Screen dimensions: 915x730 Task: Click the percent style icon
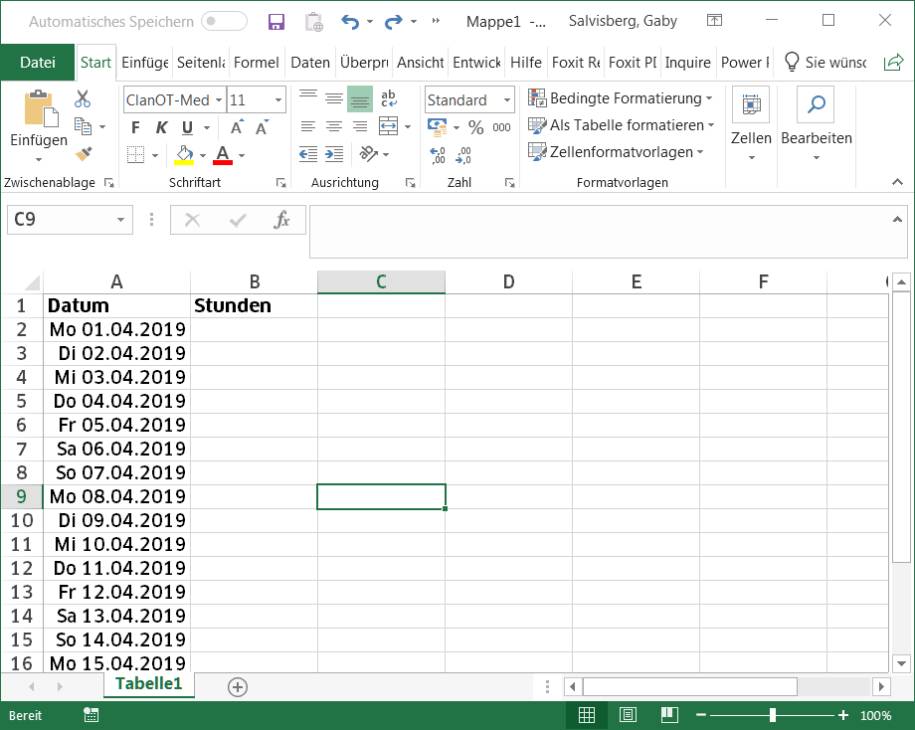(476, 127)
